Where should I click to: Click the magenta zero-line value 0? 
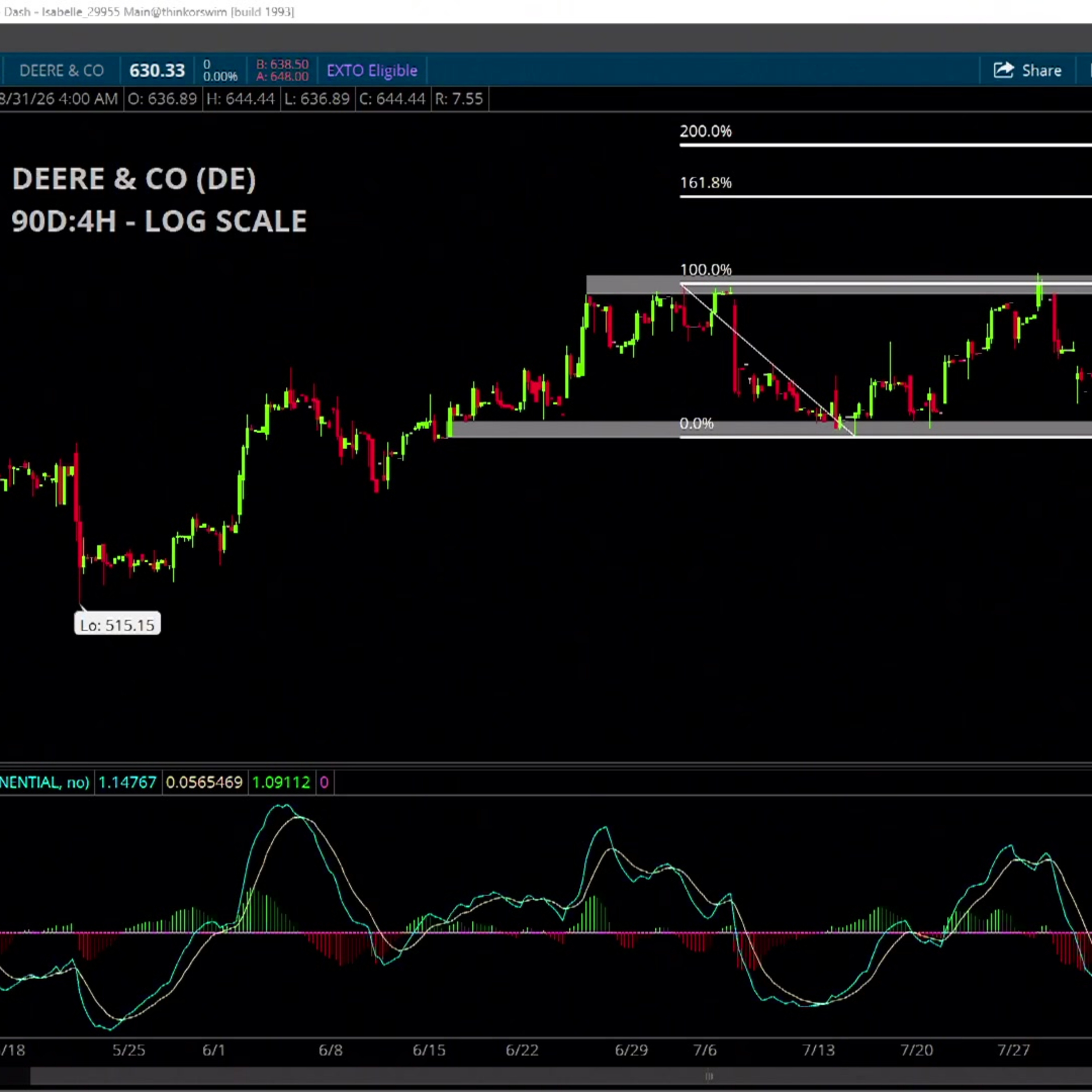324,782
